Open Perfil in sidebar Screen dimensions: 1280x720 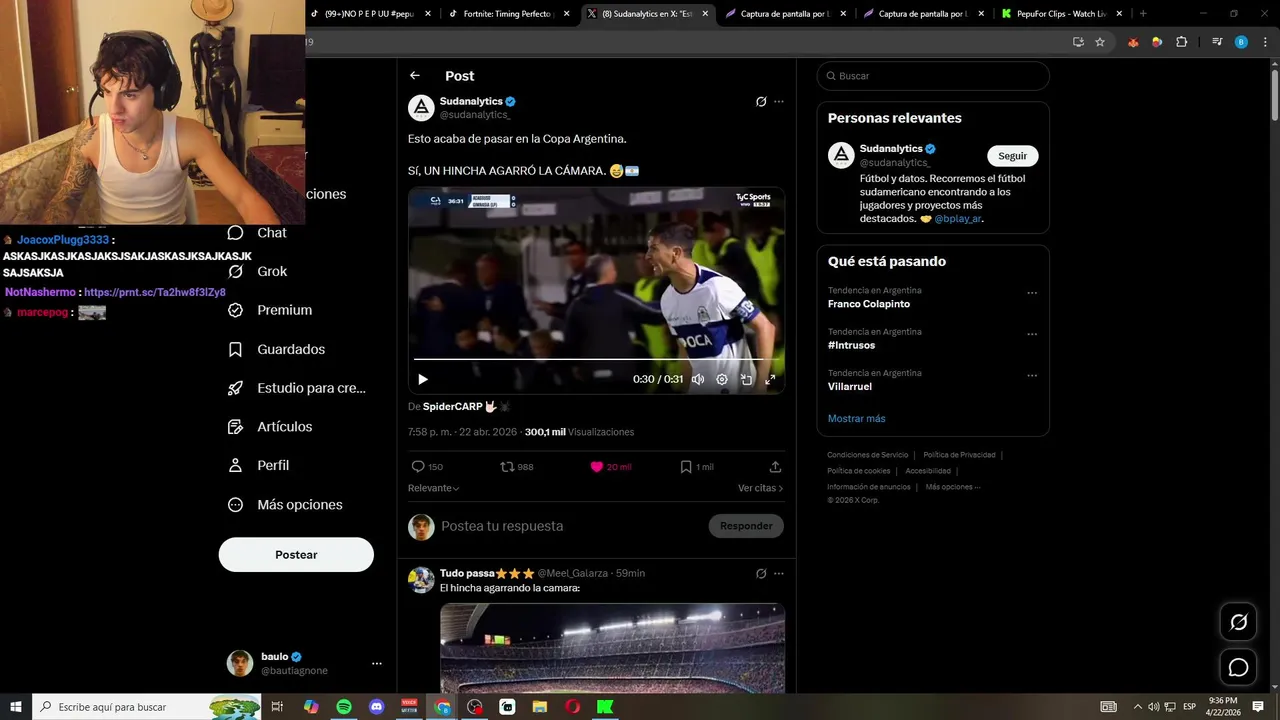(258, 466)
